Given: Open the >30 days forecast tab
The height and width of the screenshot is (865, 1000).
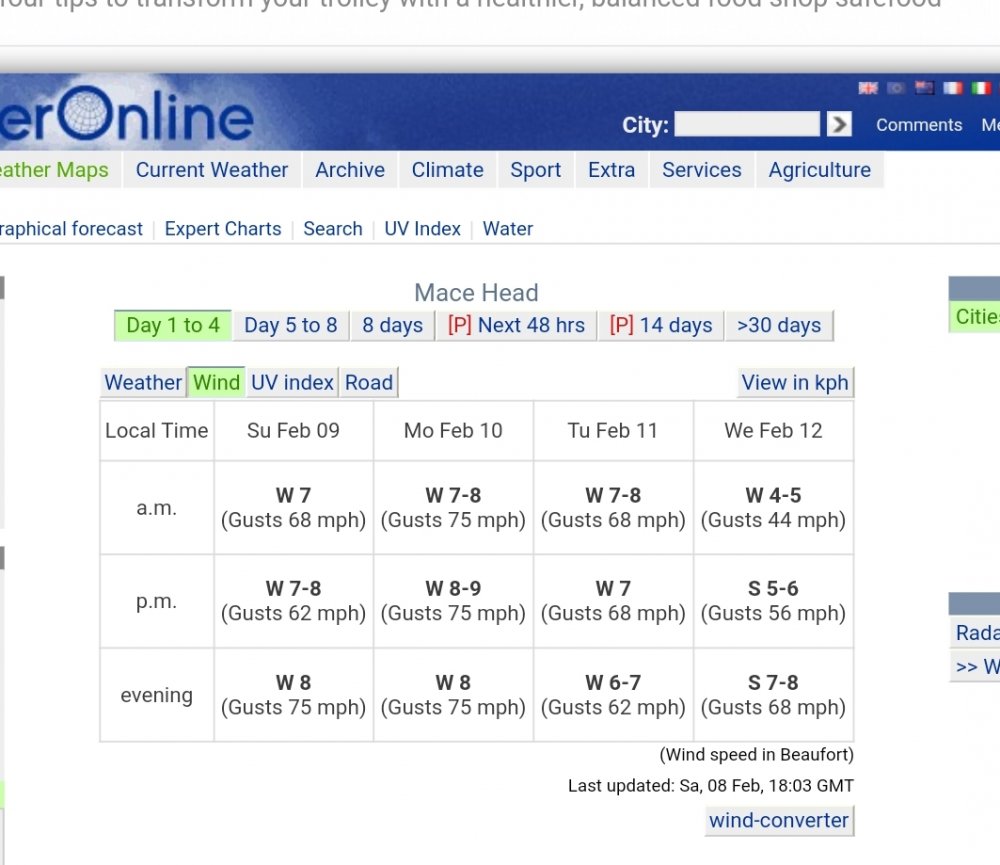Looking at the screenshot, I should coord(778,325).
